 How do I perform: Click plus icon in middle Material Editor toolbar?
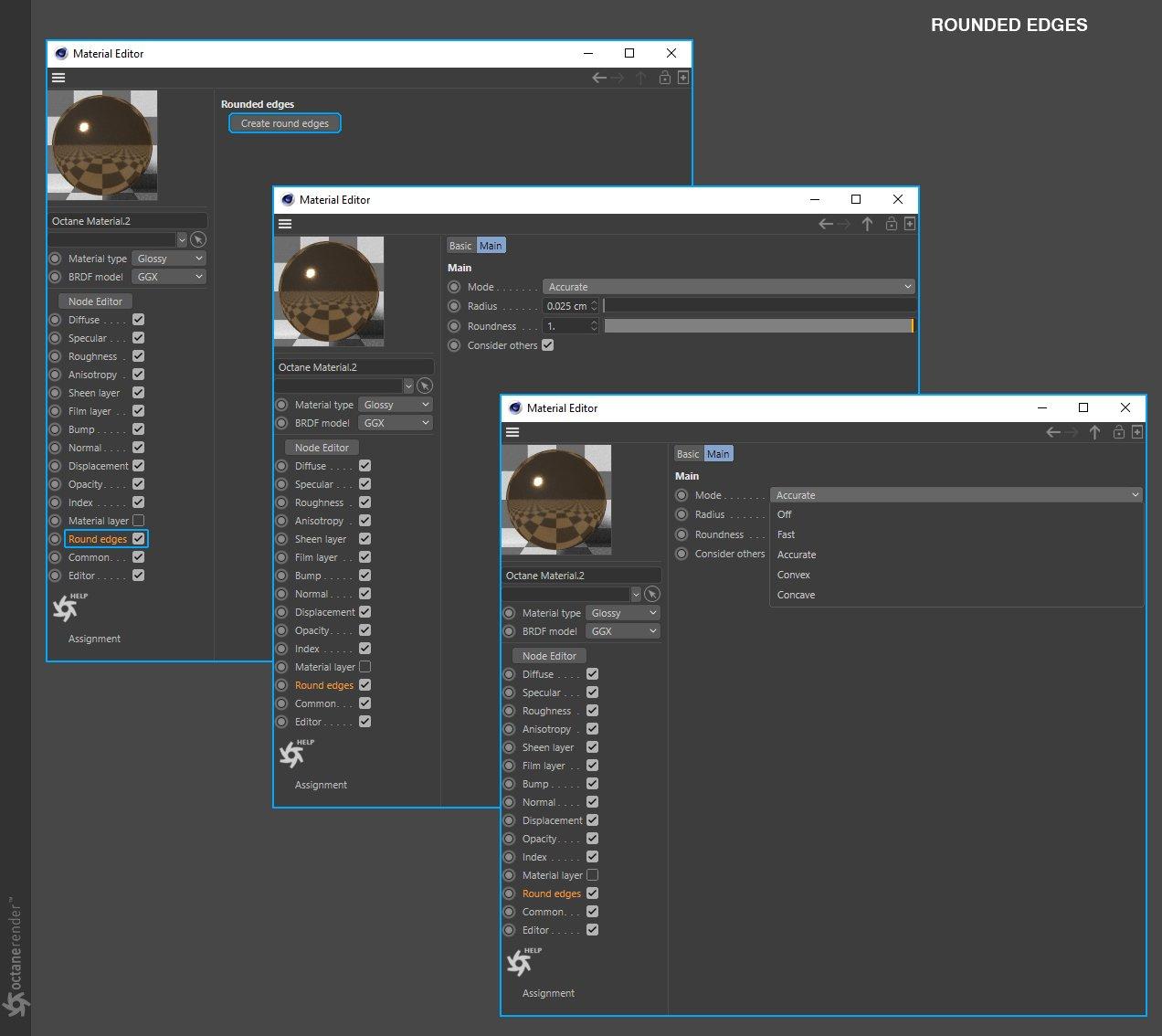tap(910, 224)
